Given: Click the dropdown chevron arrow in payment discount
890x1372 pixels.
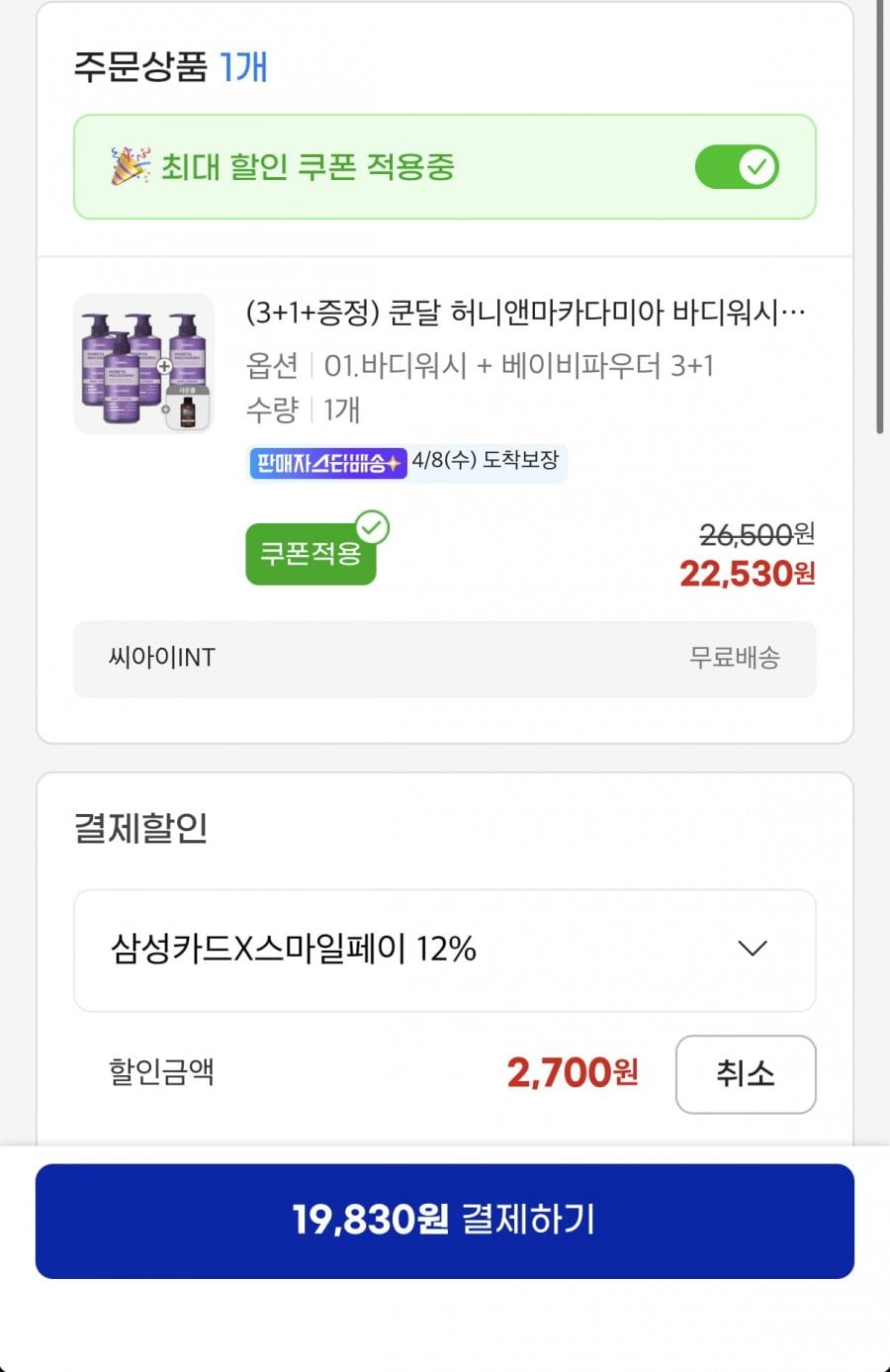Looking at the screenshot, I should 753,949.
